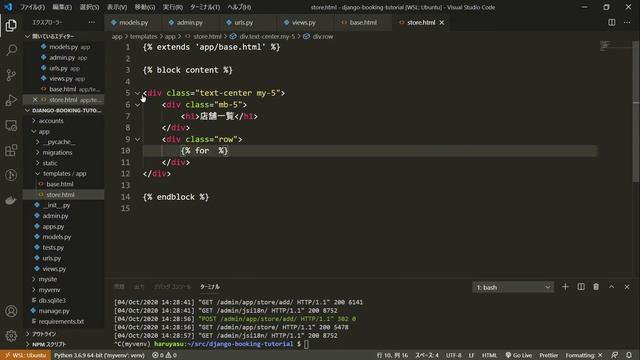Open the Source Control view icon
Image resolution: width=640 pixels, height=360 pixels.
click(11, 75)
